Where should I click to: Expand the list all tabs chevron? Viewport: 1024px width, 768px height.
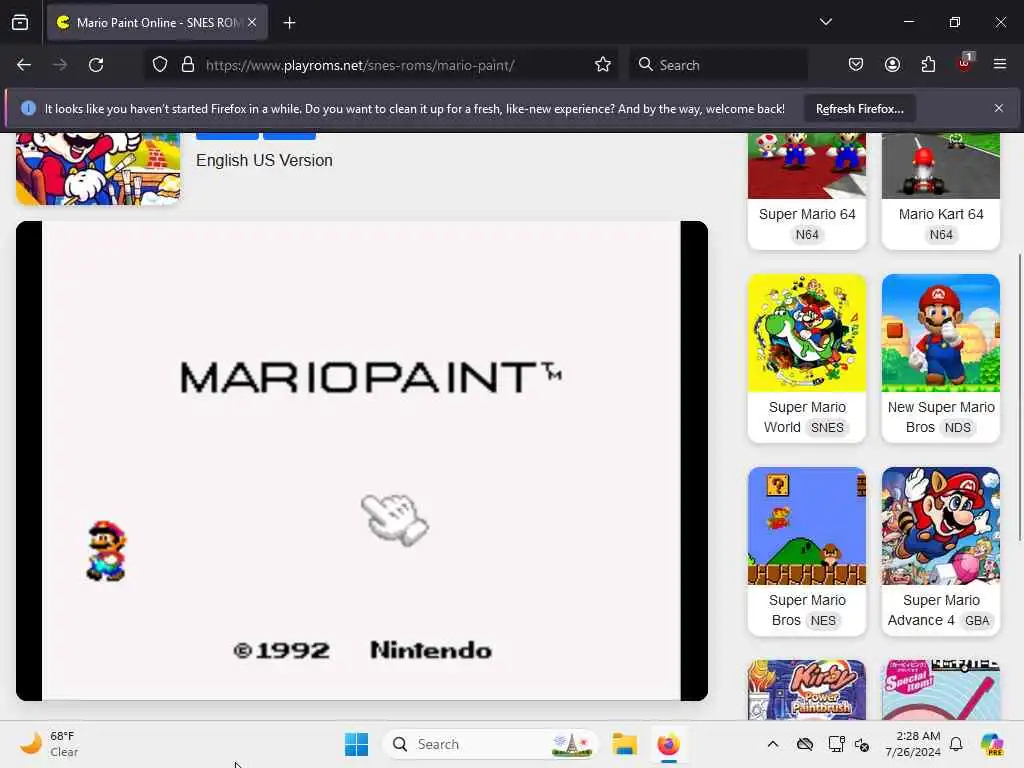click(x=825, y=22)
